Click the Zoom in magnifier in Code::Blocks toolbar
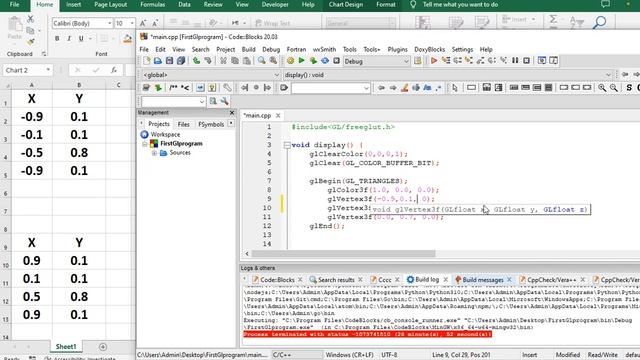640x360 pixels. click(602, 88)
